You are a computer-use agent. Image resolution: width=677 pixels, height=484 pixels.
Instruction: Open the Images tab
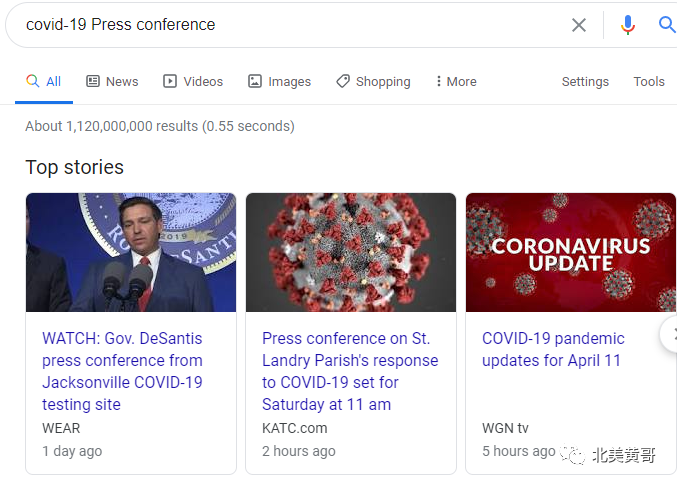coord(279,81)
